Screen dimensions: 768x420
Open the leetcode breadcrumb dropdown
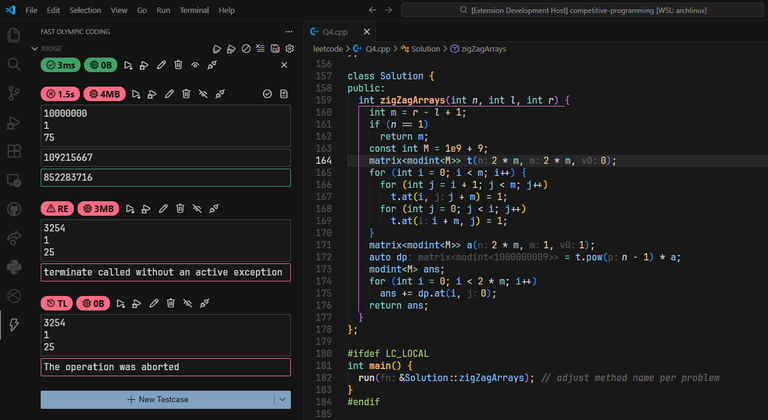pyautogui.click(x=328, y=49)
